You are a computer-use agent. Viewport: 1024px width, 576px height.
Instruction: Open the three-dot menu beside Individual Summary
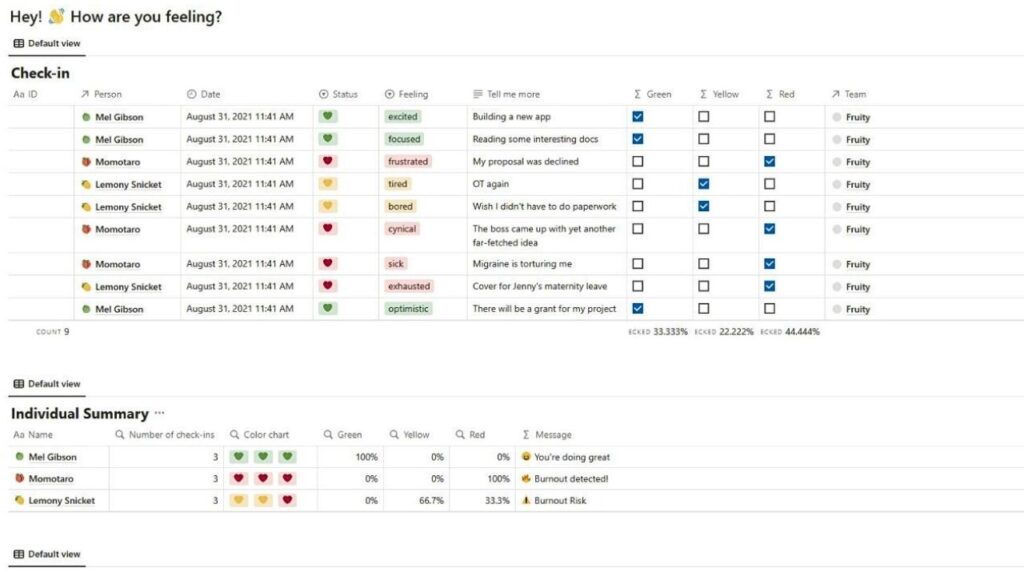[160, 413]
